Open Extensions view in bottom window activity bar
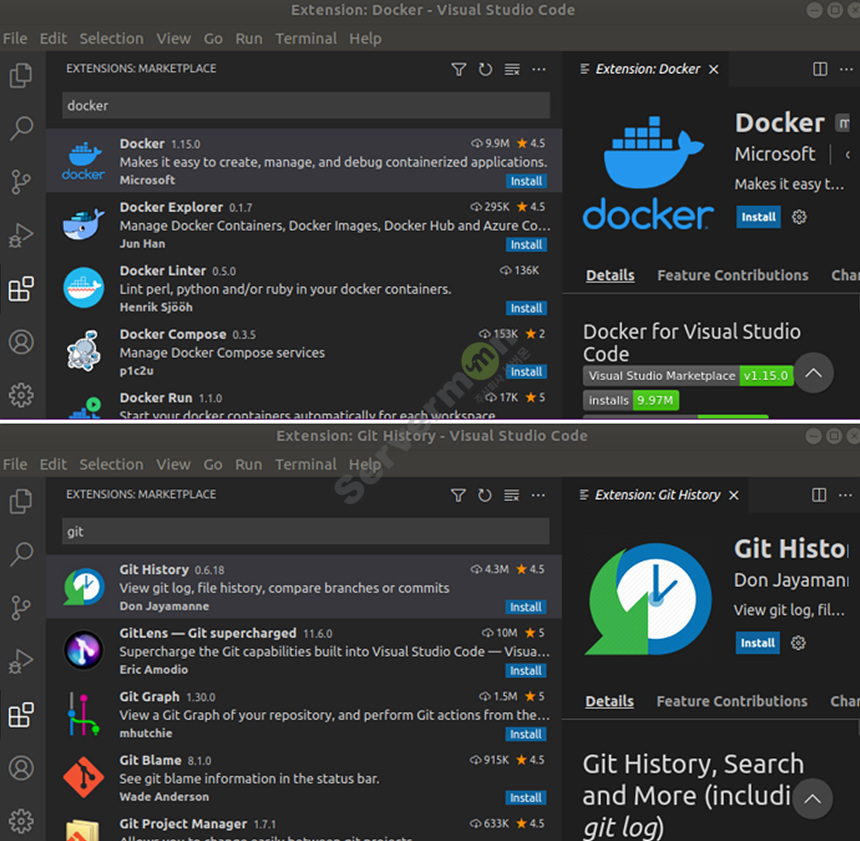This screenshot has width=860, height=841. (21, 714)
